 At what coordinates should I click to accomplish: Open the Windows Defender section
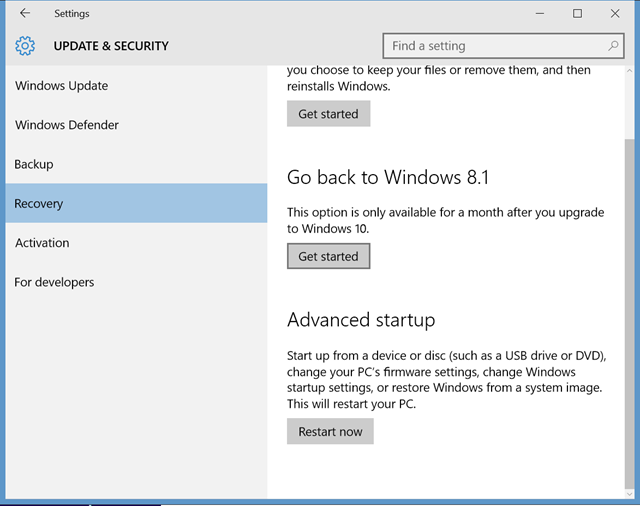click(136, 125)
